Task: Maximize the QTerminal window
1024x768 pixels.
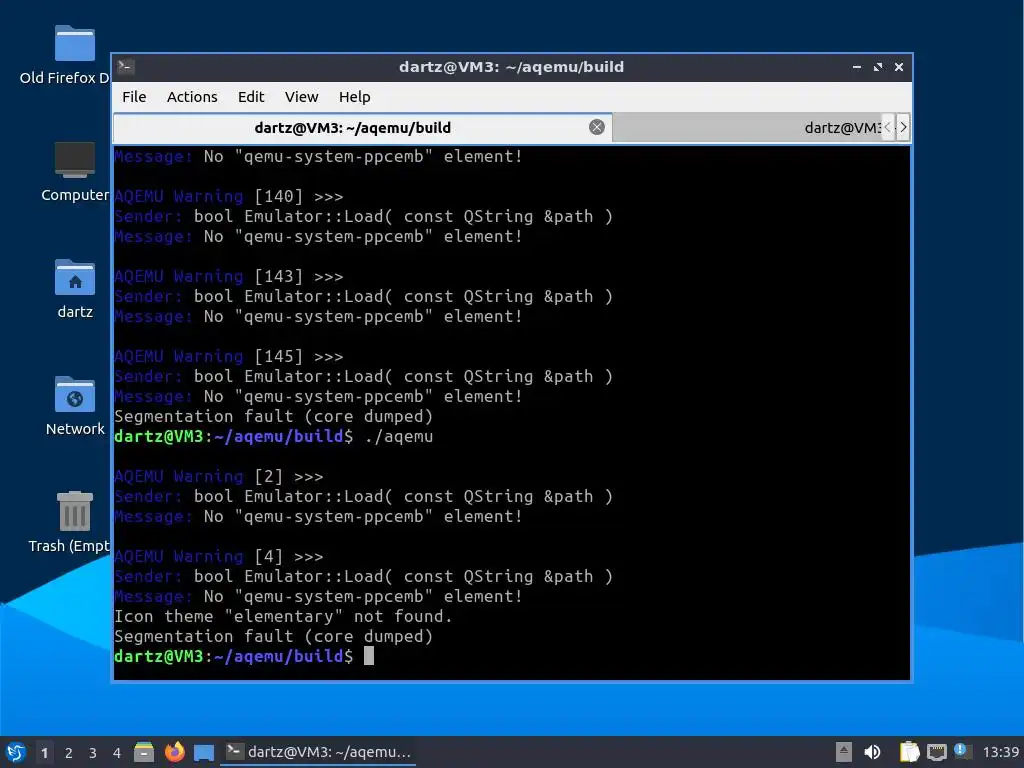Action: (877, 67)
